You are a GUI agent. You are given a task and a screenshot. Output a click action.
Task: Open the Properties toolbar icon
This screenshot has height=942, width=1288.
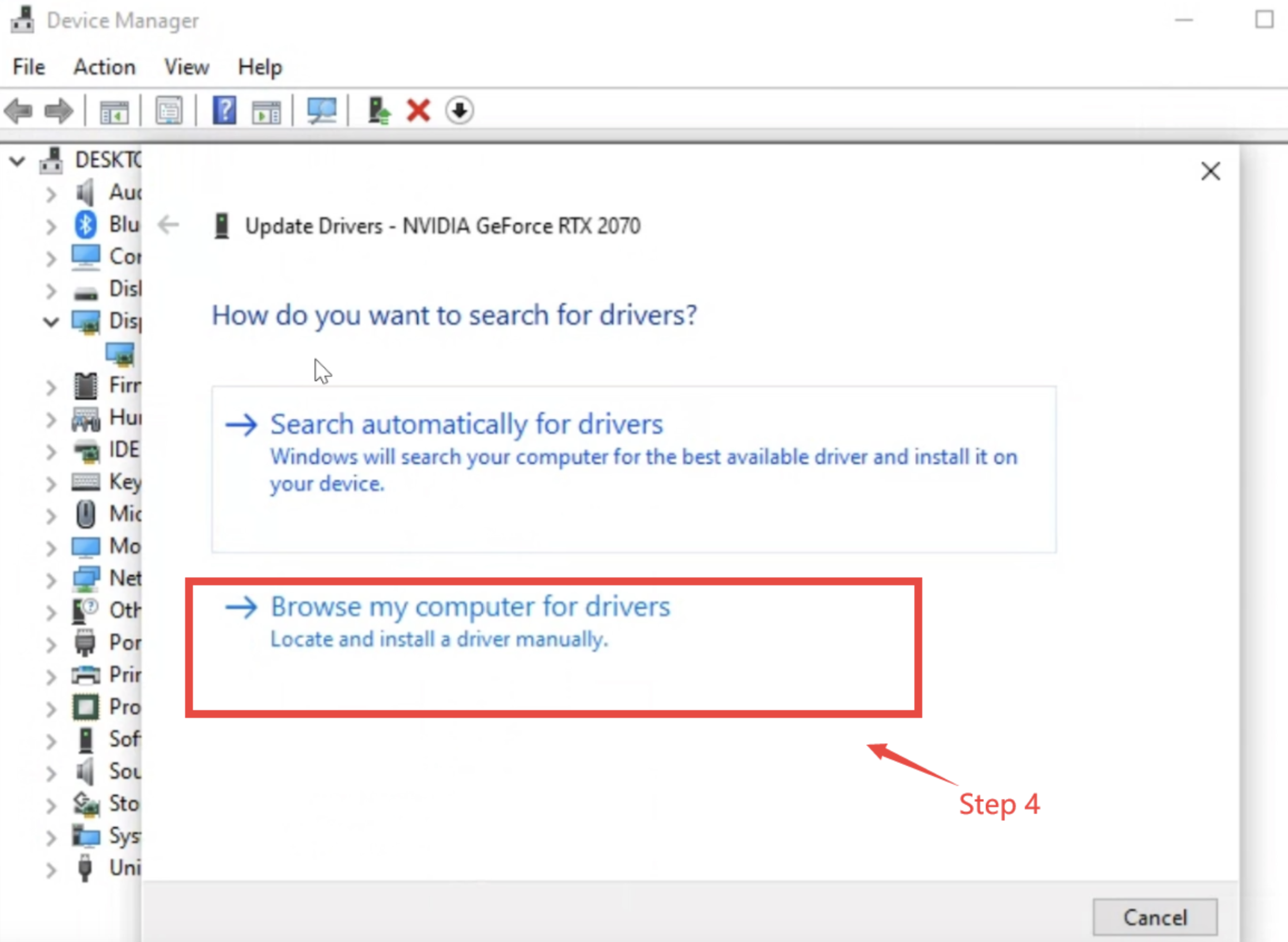point(169,110)
